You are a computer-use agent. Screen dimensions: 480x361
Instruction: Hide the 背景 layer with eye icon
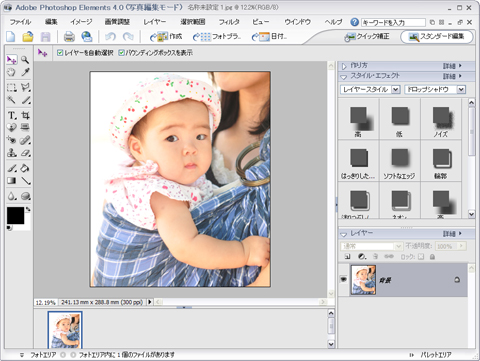pyautogui.click(x=344, y=279)
